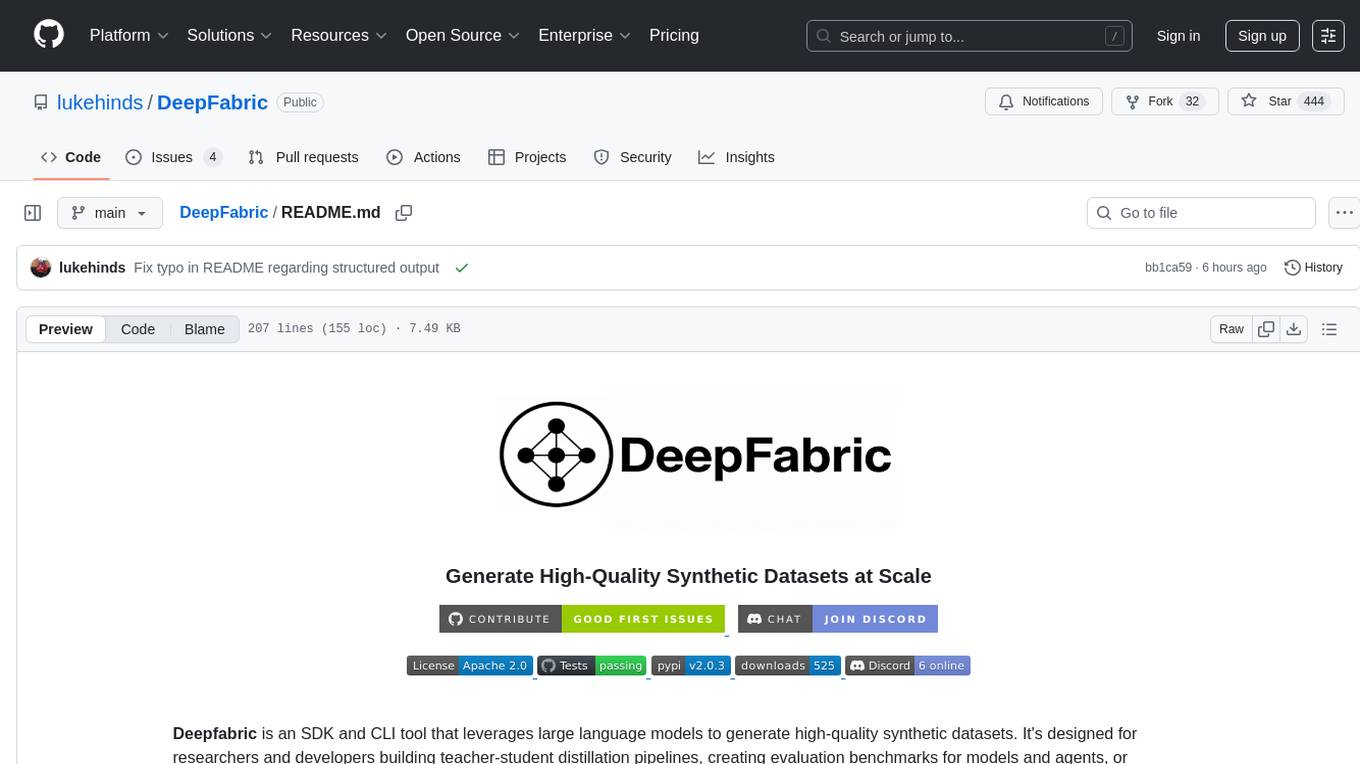The image size is (1360, 764).
Task: Switch to Blame view
Action: [204, 329]
